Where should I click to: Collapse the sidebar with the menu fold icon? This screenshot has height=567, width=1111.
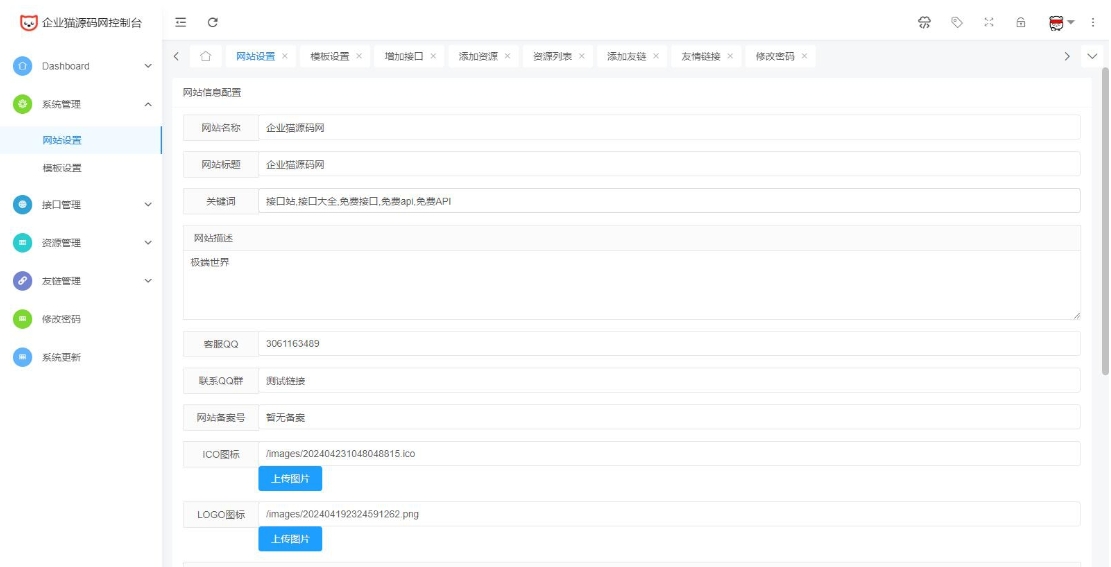point(180,22)
